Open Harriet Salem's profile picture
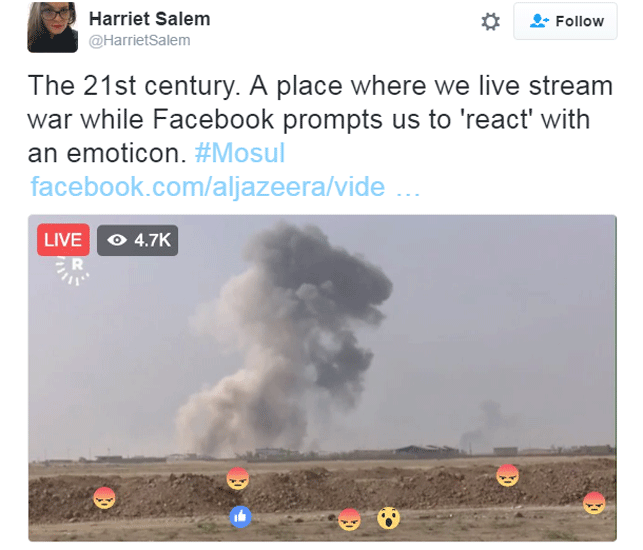 pos(52,27)
